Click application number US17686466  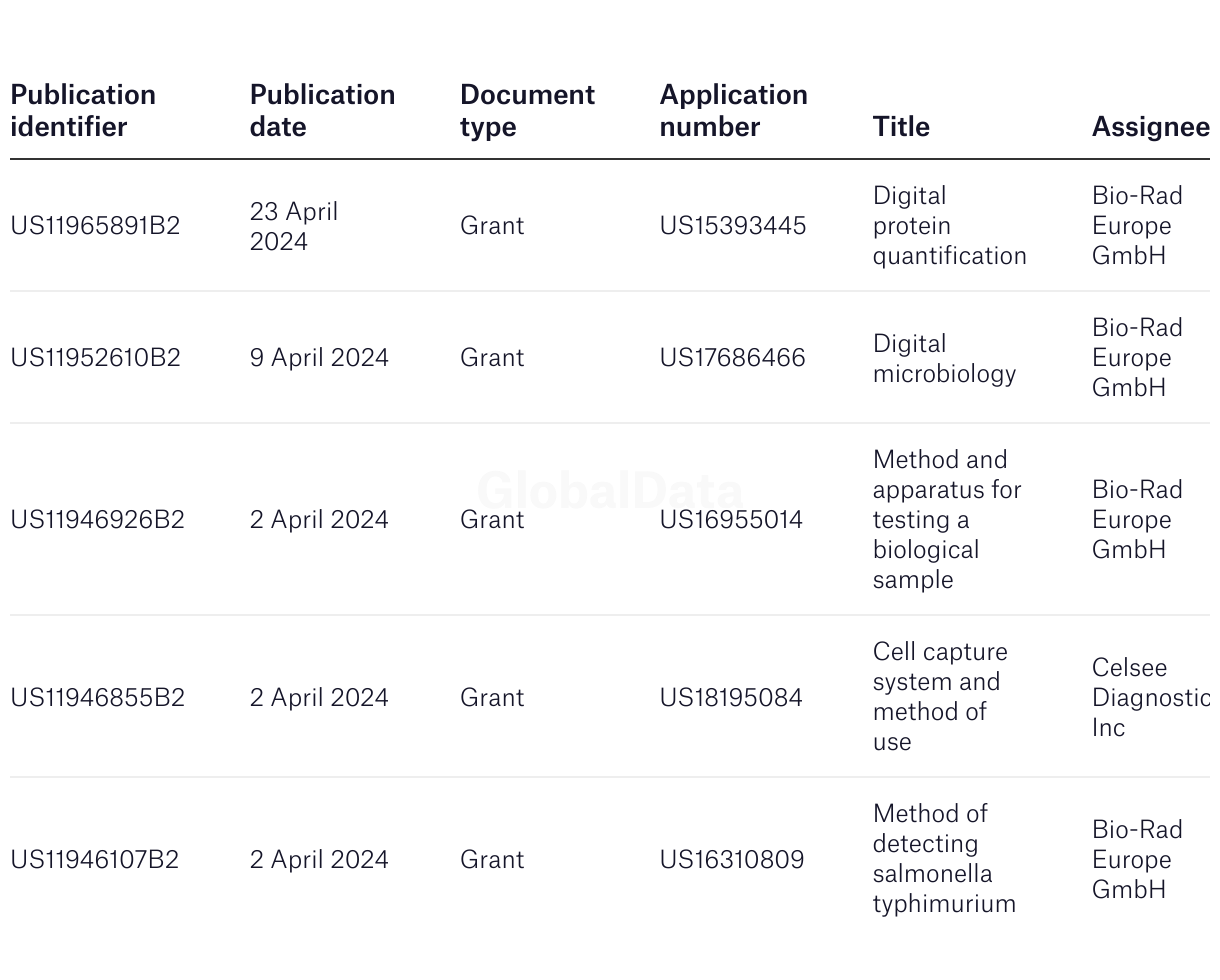pyautogui.click(x=732, y=358)
